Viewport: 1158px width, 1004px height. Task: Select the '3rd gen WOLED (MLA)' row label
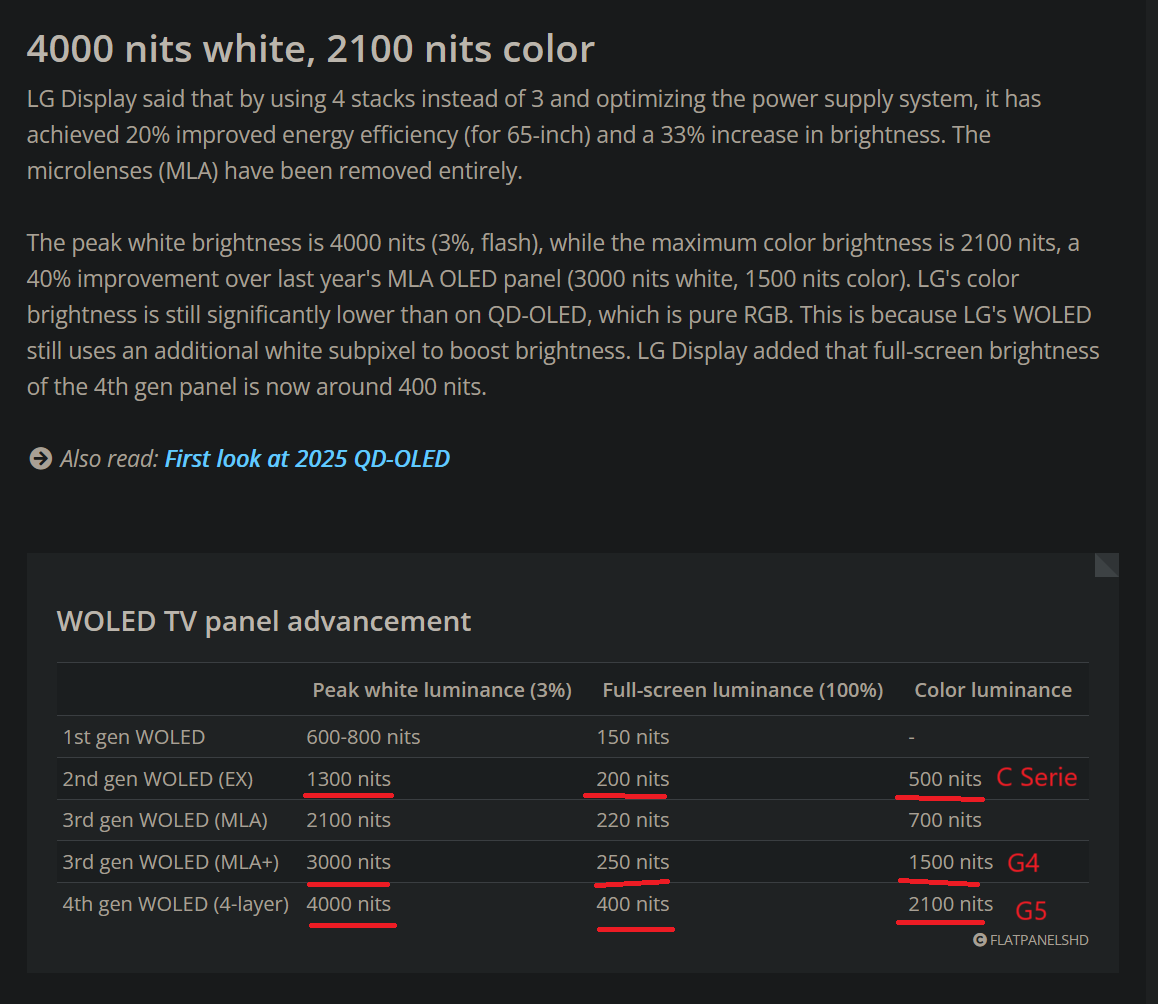(167, 820)
